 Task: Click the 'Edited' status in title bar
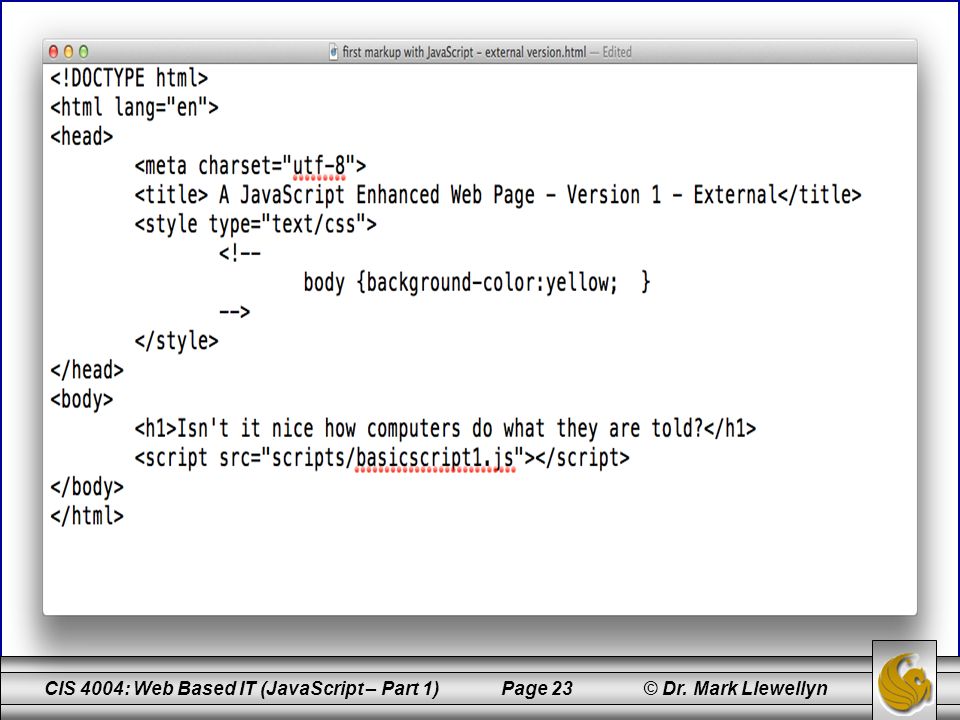[x=617, y=52]
